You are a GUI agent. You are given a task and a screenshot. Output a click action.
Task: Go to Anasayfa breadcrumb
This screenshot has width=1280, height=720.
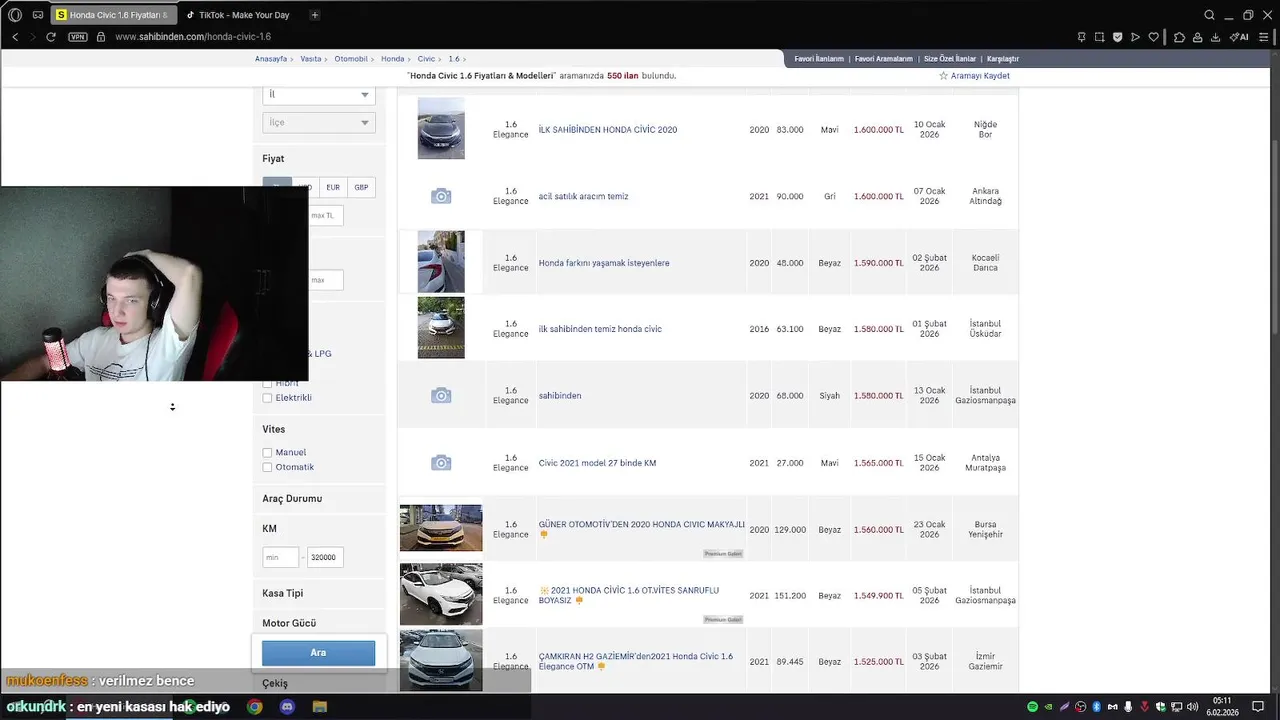tap(271, 59)
